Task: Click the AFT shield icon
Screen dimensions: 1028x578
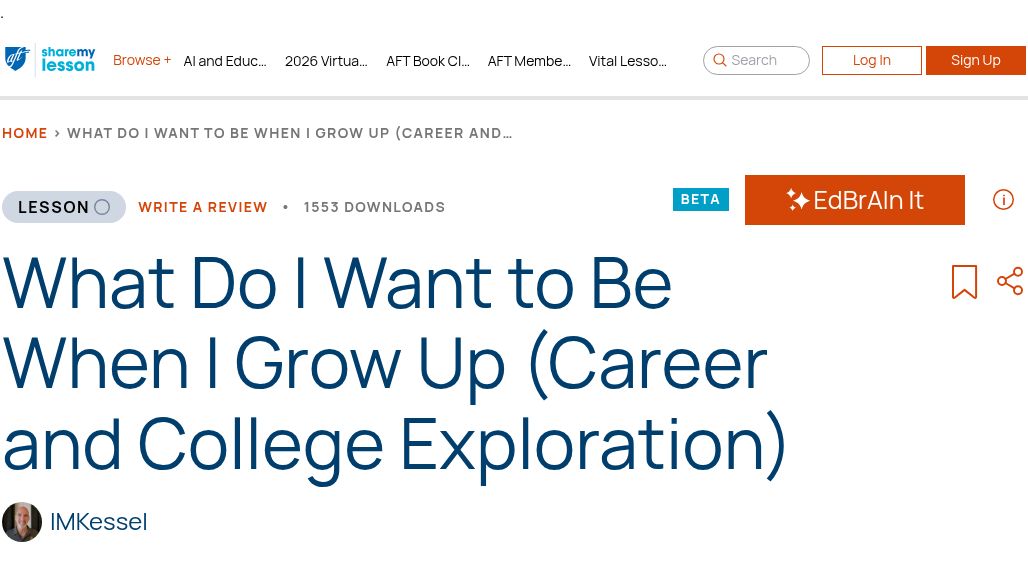Action: click(x=17, y=60)
